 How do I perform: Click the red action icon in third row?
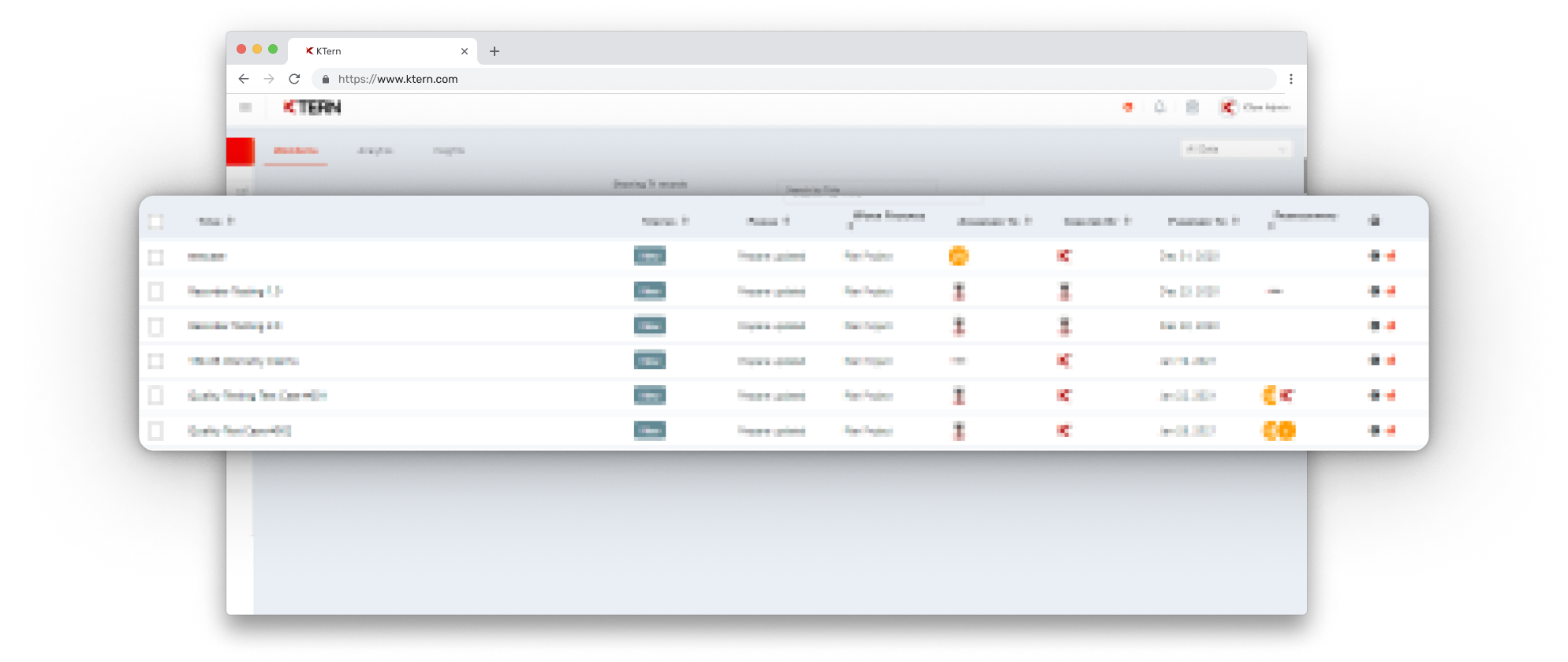1391,326
